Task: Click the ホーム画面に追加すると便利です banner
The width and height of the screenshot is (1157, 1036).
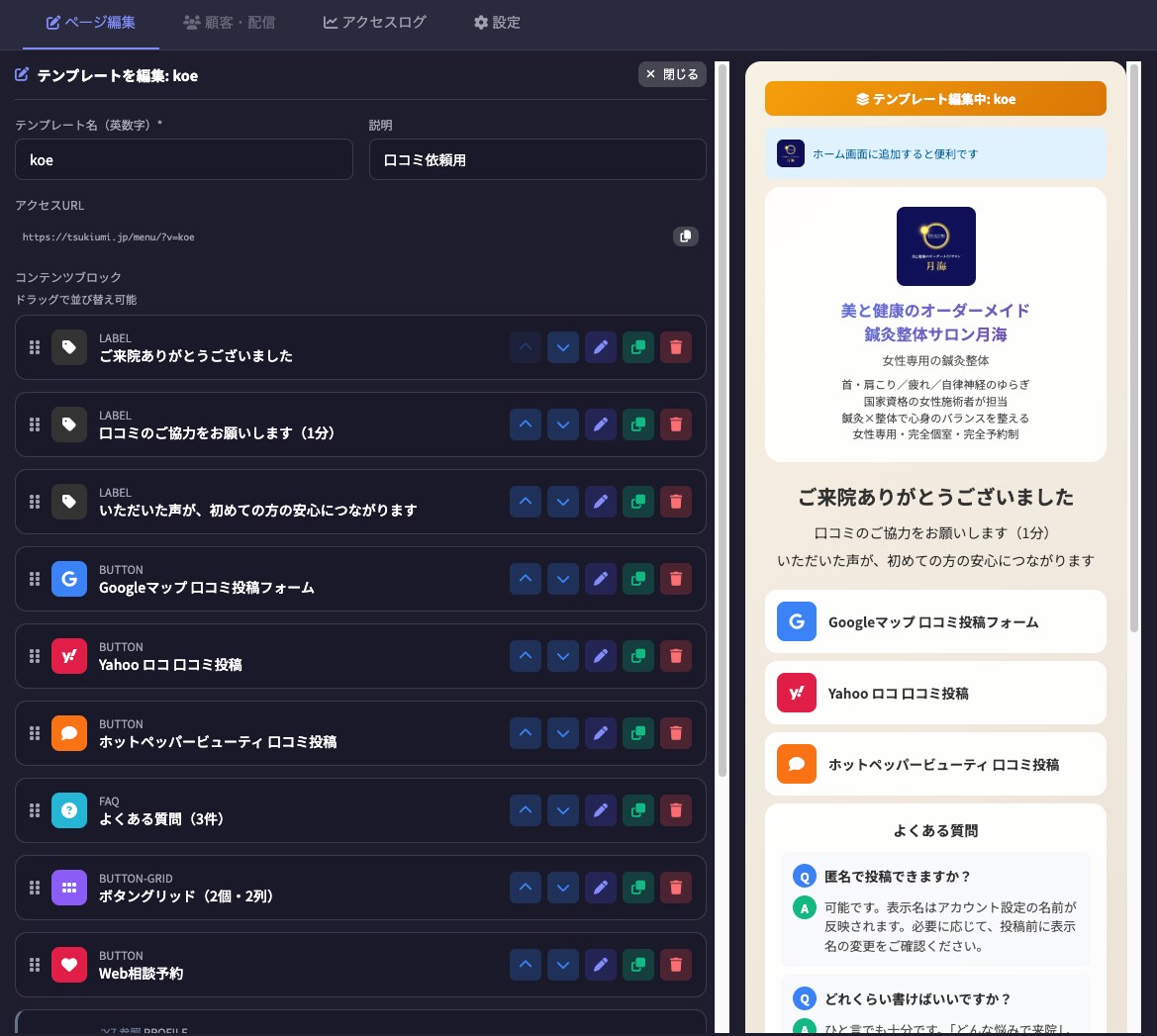Action: coord(935,153)
